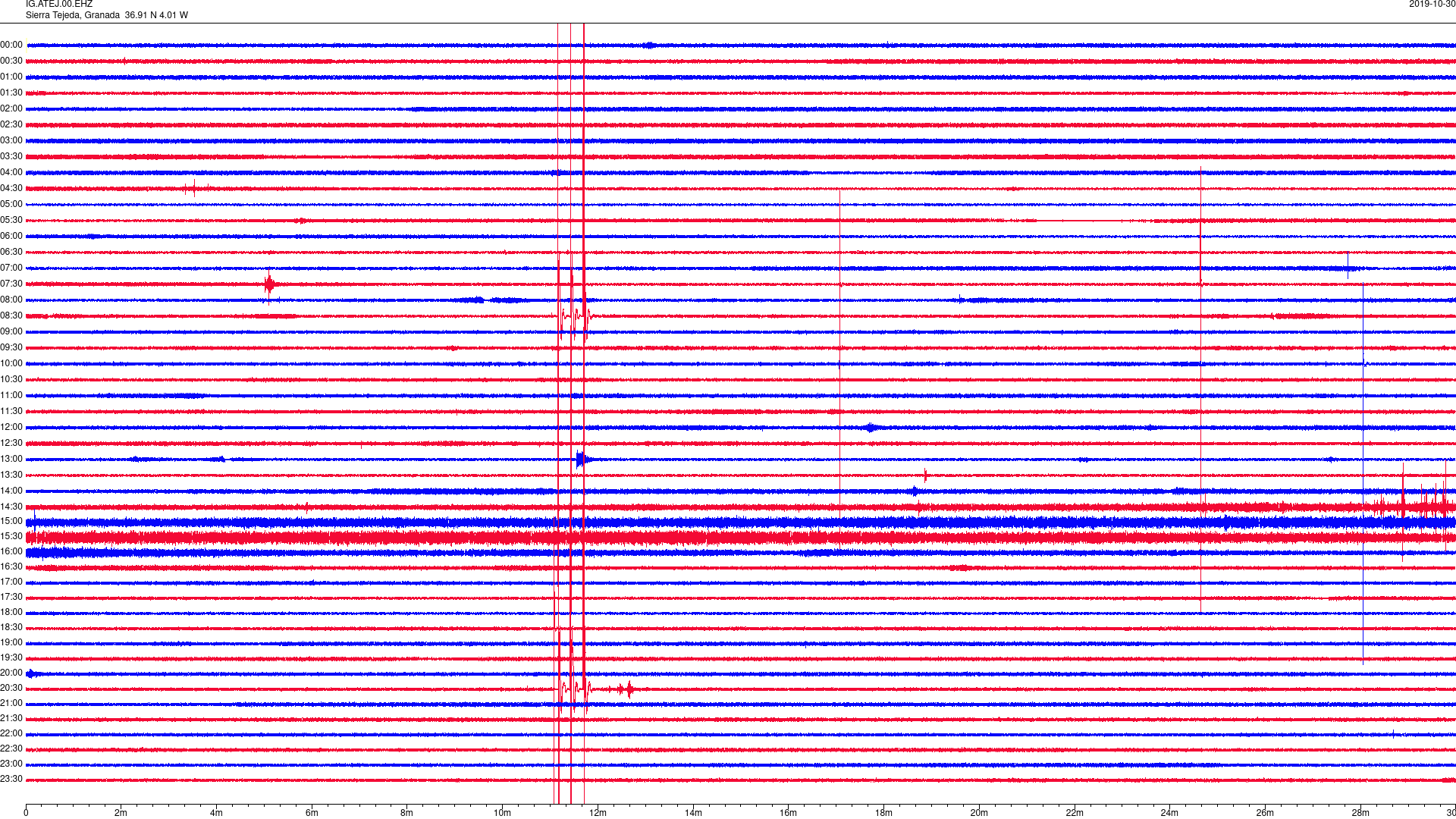Select the 04:30 trace time label
The height and width of the screenshot is (819, 1456).
(11, 188)
